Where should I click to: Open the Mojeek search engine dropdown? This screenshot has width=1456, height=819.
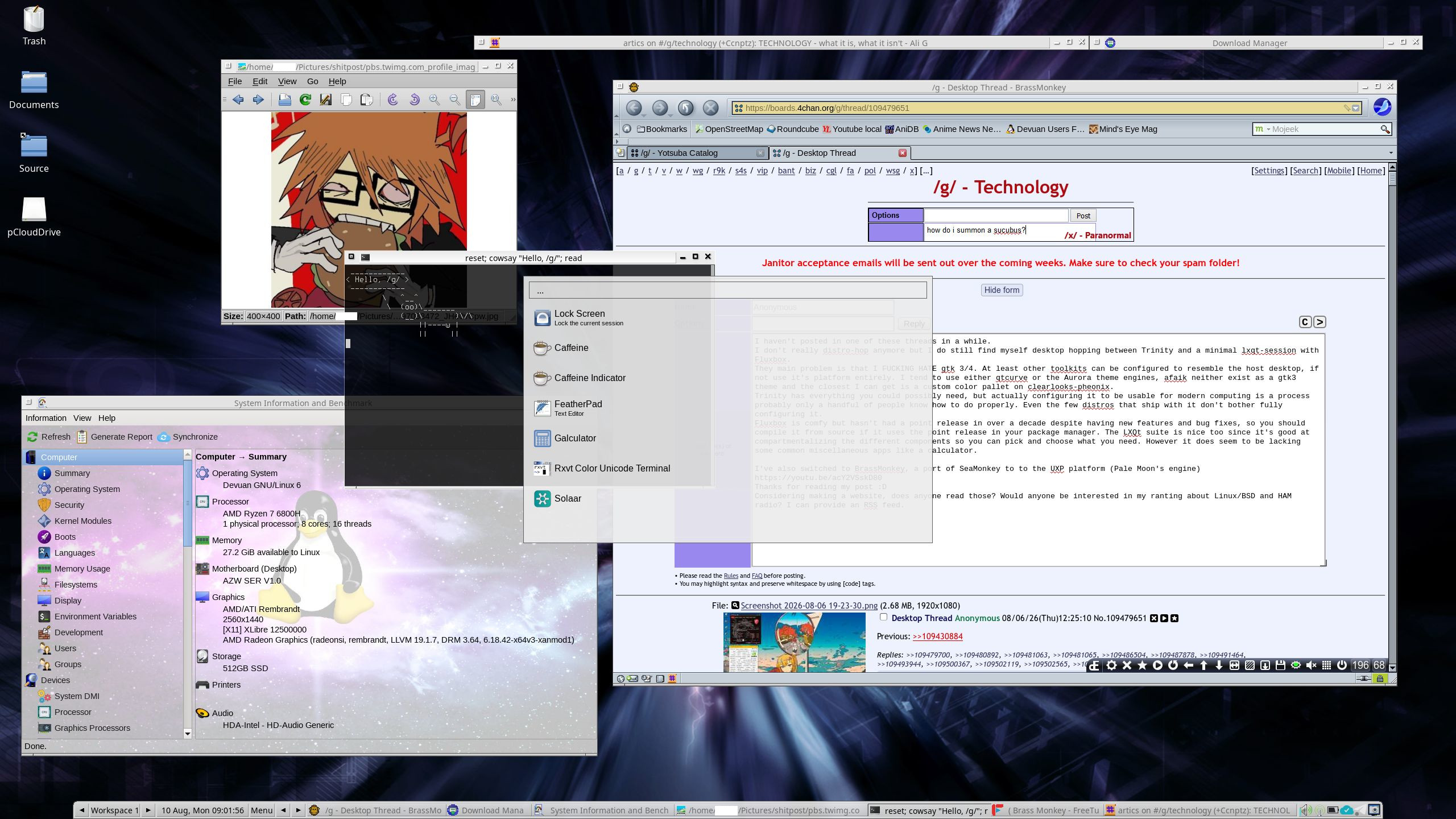tap(1263, 129)
